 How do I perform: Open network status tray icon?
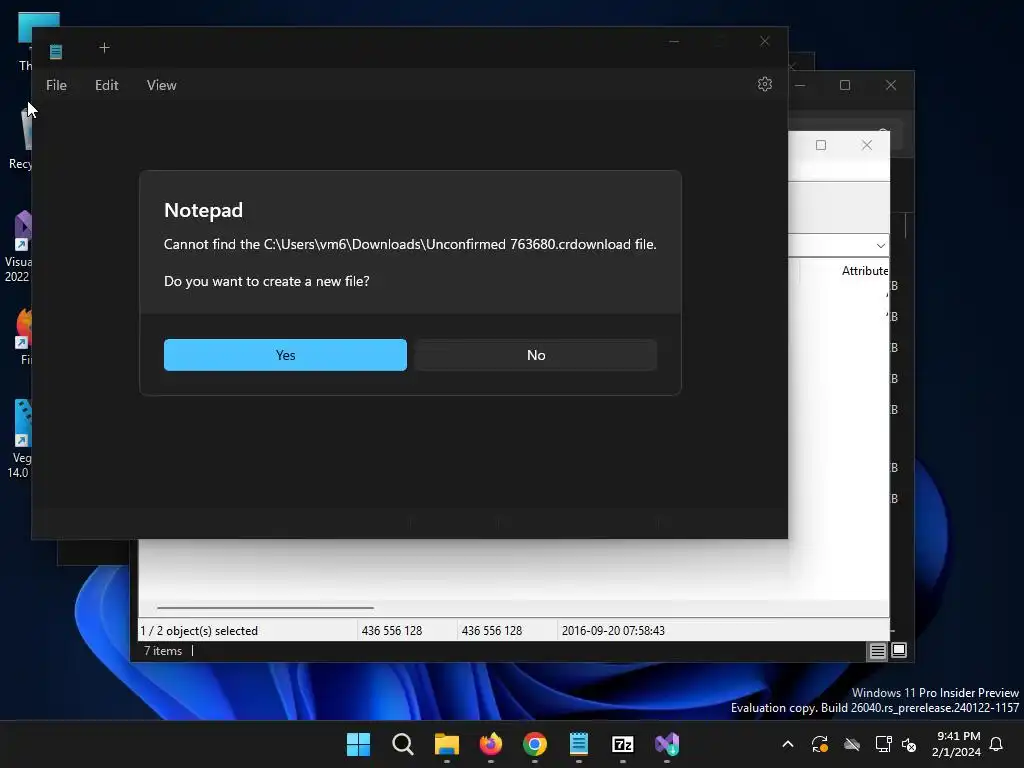pyautogui.click(x=883, y=744)
